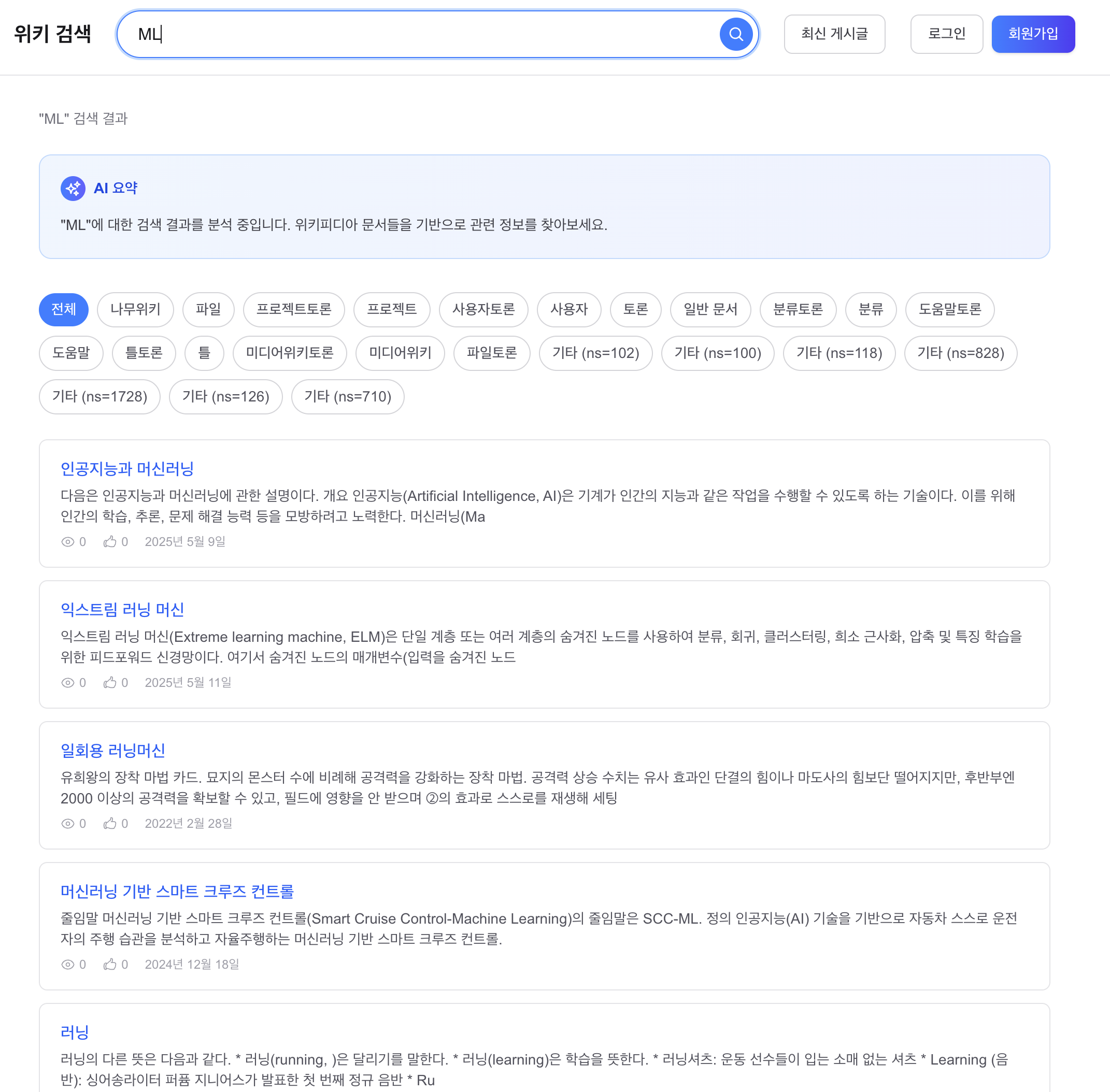
Task: Click the 로그인 button
Action: 947,34
